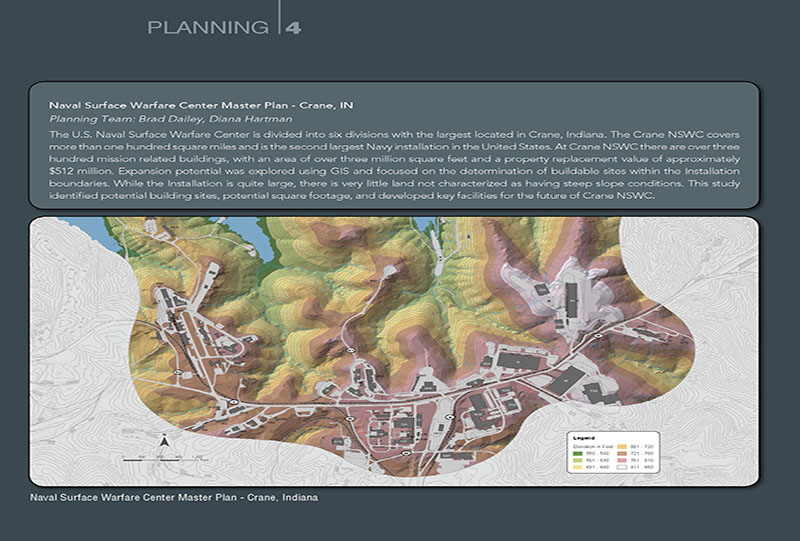Viewport: 800px width, 541px height.
Task: Click the dark green elevation swatch in legend
Action: 578,454
